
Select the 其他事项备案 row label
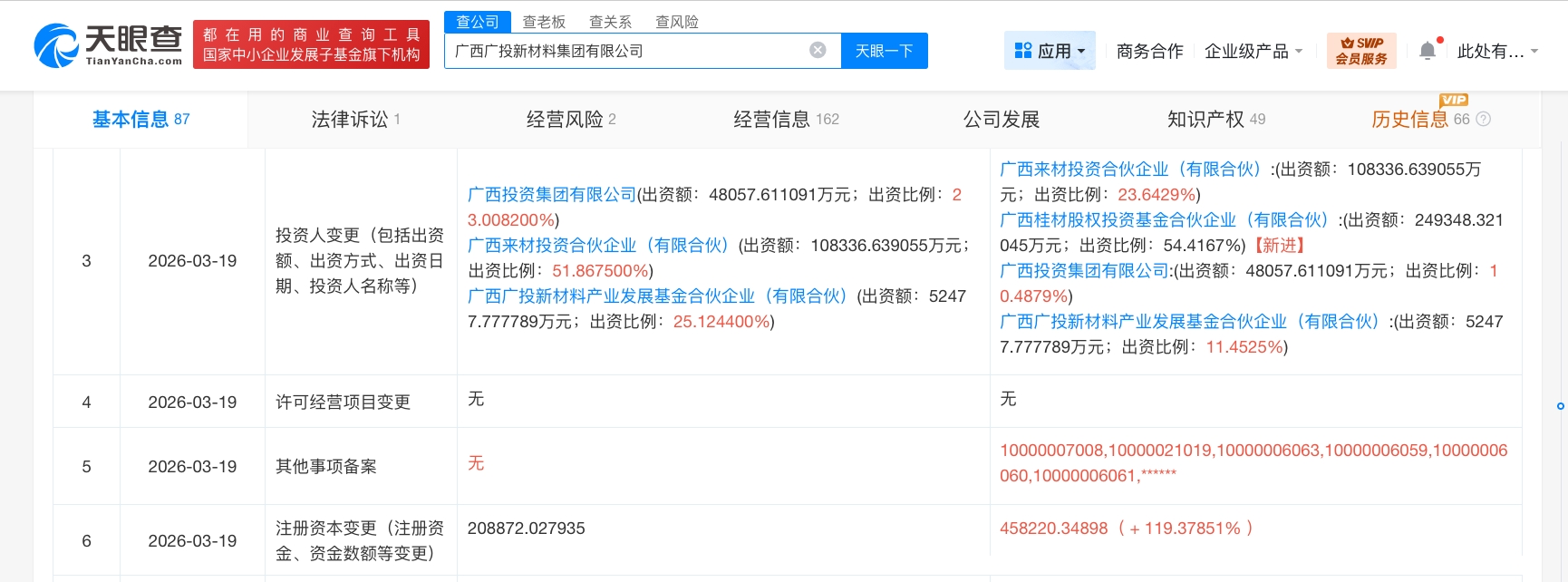tap(325, 466)
